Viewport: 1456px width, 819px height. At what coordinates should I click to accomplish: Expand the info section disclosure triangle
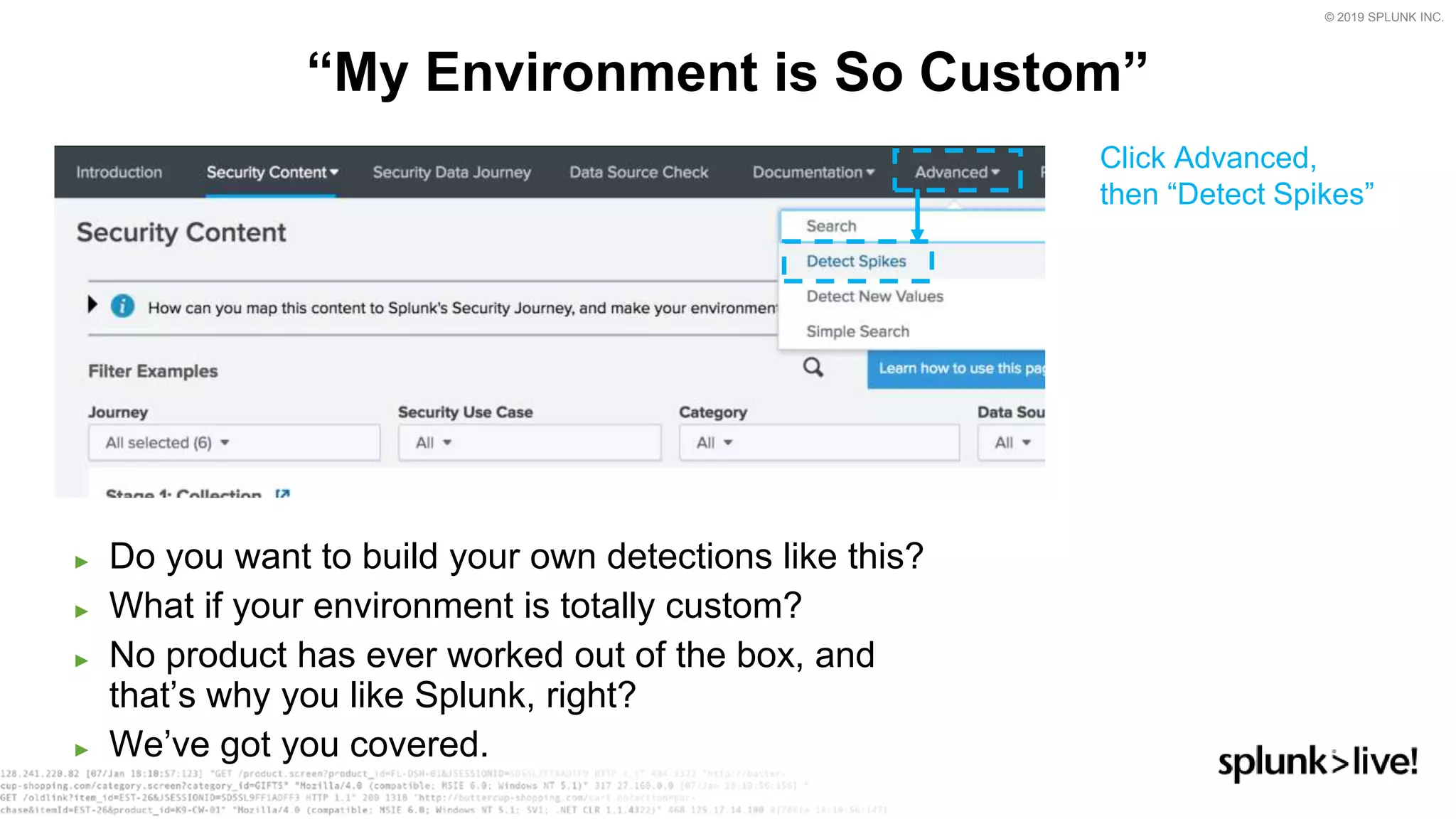coord(92,305)
